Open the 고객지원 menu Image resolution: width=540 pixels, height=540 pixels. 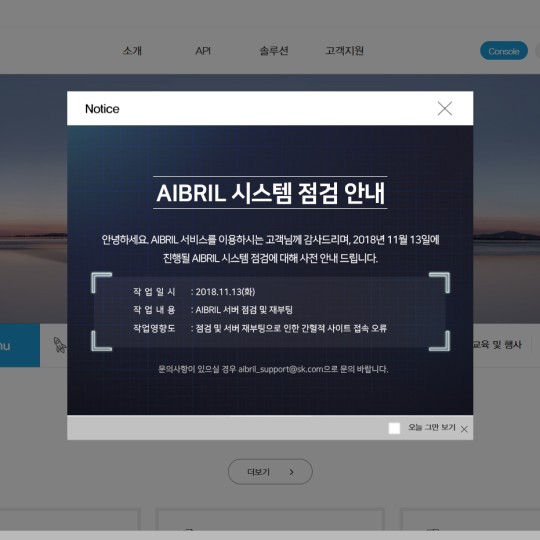pyautogui.click(x=344, y=51)
